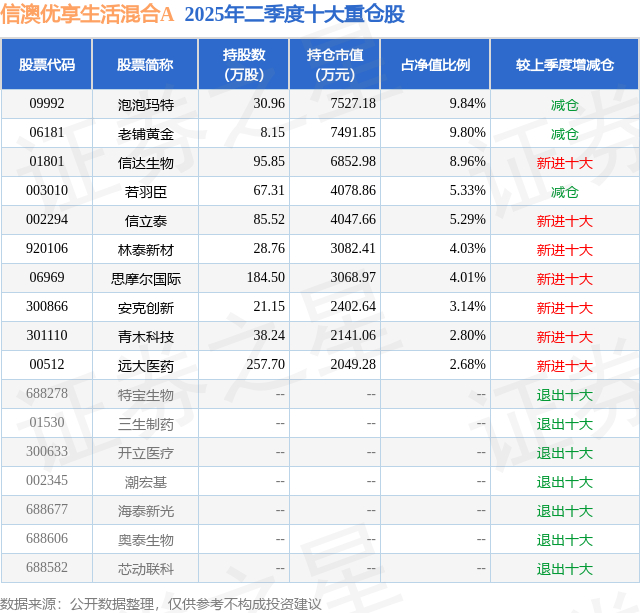
Task: Select stock name 三生制药
Action: click(146, 424)
